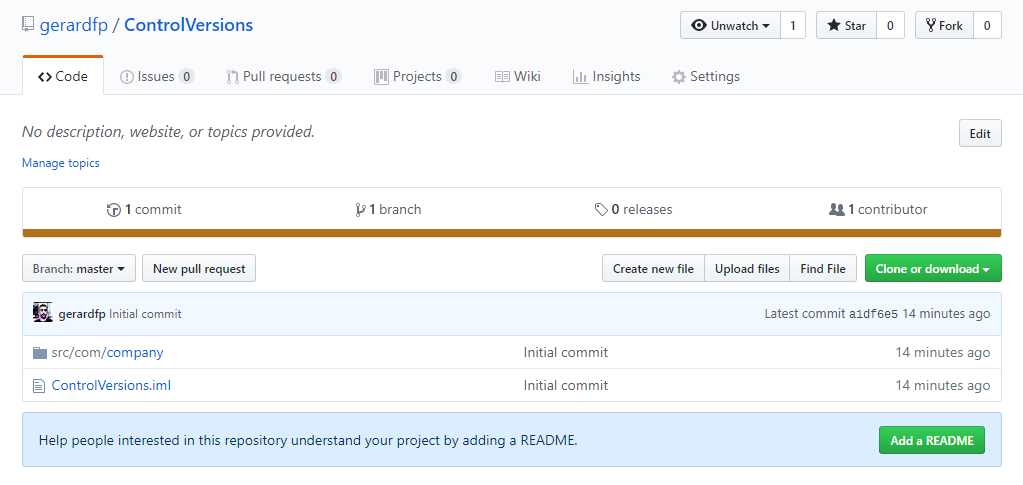This screenshot has height=485, width=1023.
Task: Click the Manage topics link
Action: 61,163
